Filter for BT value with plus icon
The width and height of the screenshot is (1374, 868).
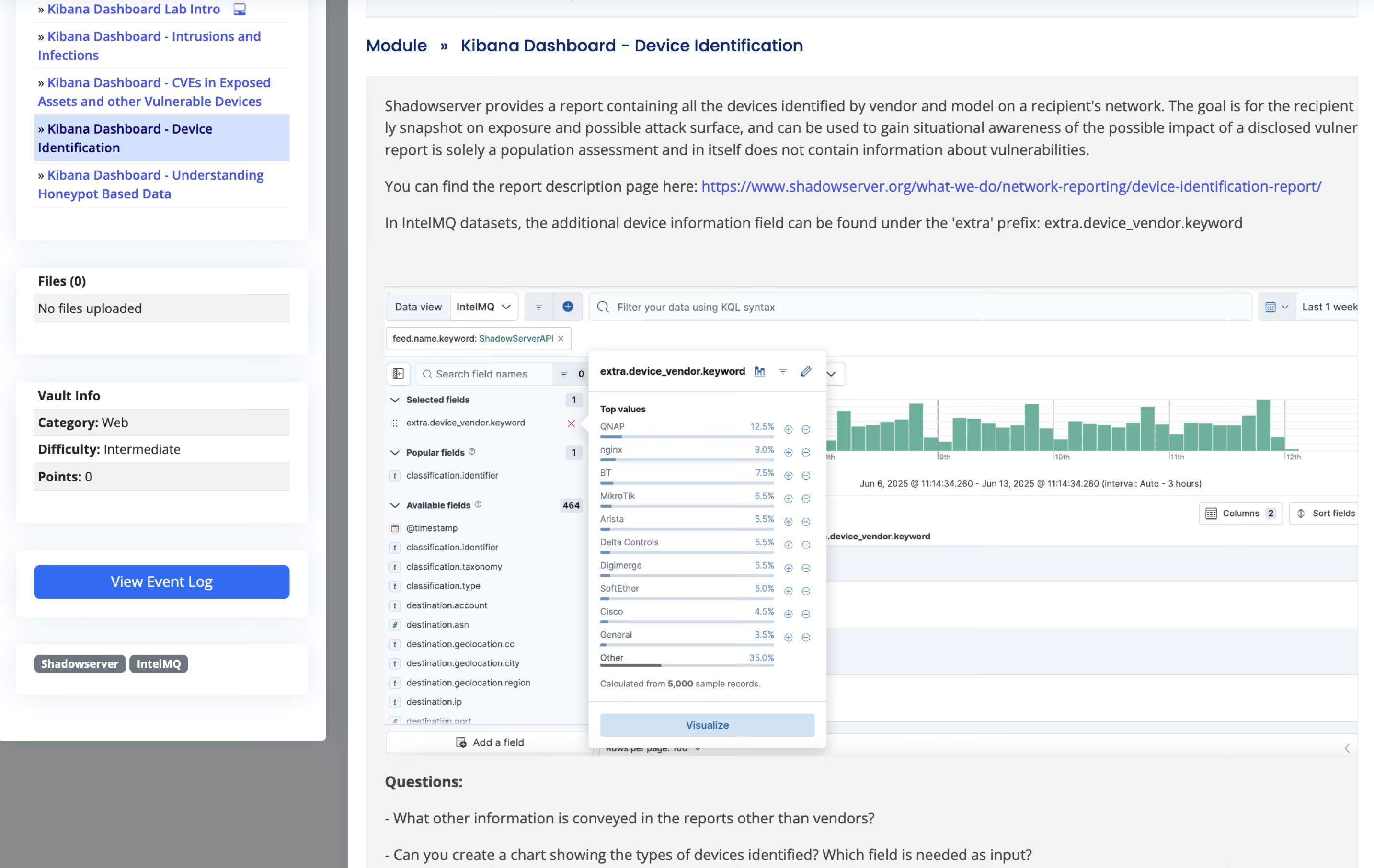pos(788,475)
